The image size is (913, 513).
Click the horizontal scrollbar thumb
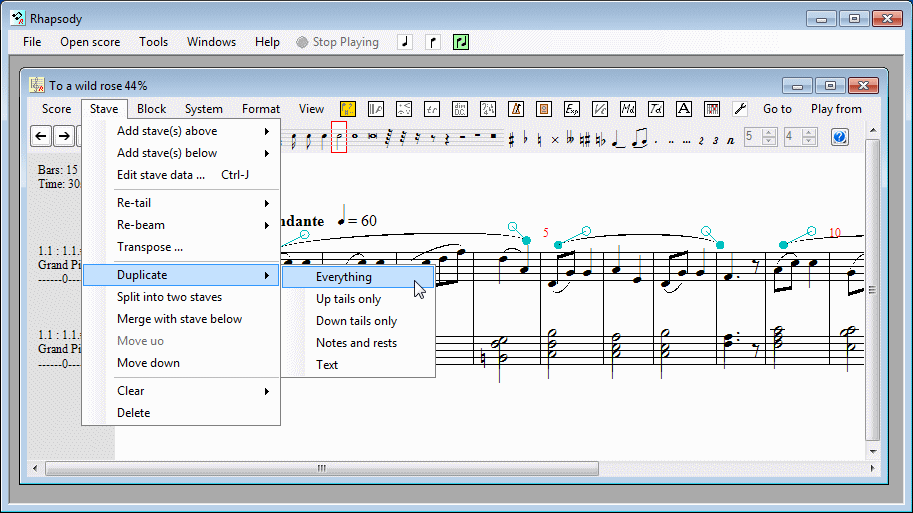(x=321, y=467)
